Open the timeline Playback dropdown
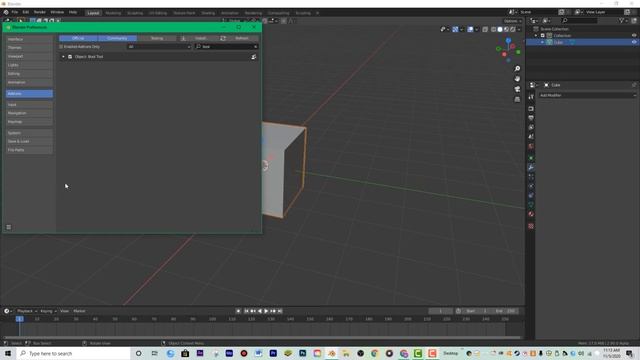Screen dimensions: 640x360 27,311
